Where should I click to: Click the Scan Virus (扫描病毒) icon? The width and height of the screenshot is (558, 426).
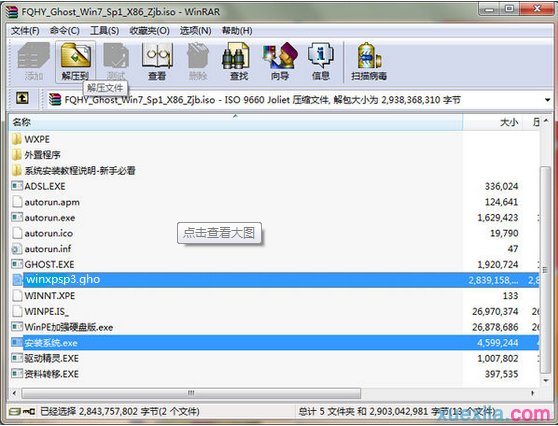[369, 56]
